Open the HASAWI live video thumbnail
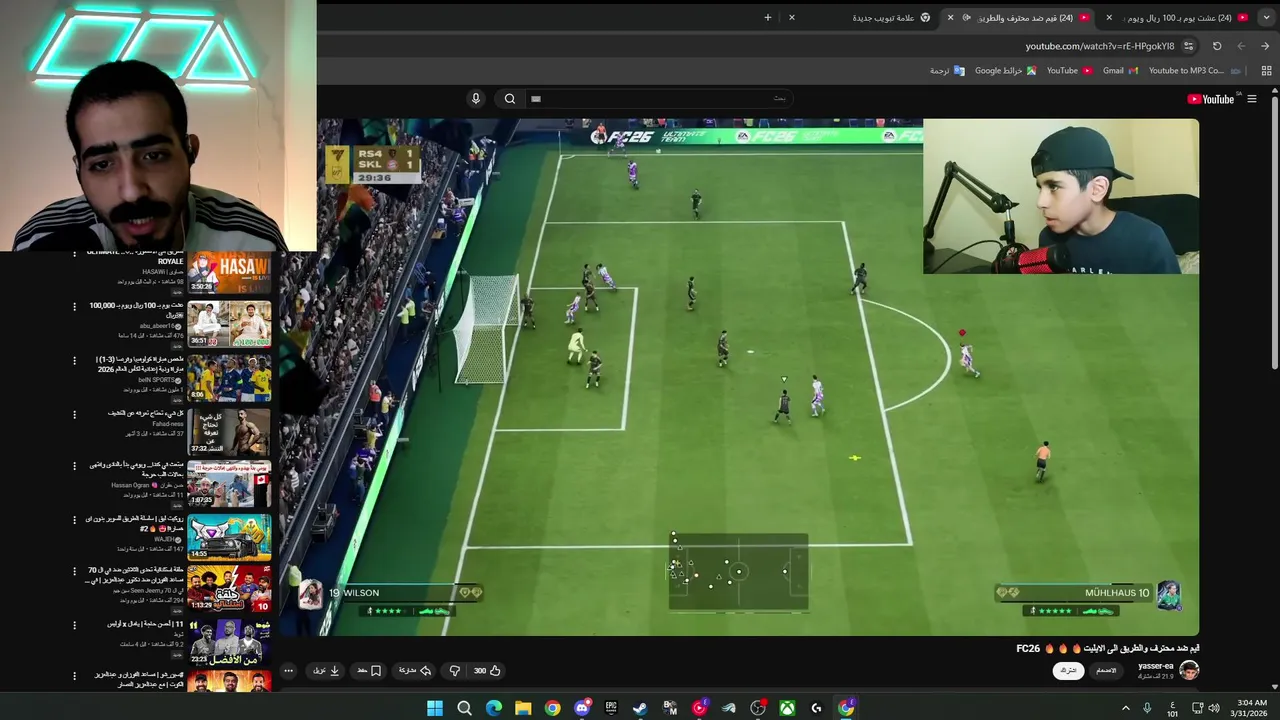The height and width of the screenshot is (720, 1280). (229, 272)
